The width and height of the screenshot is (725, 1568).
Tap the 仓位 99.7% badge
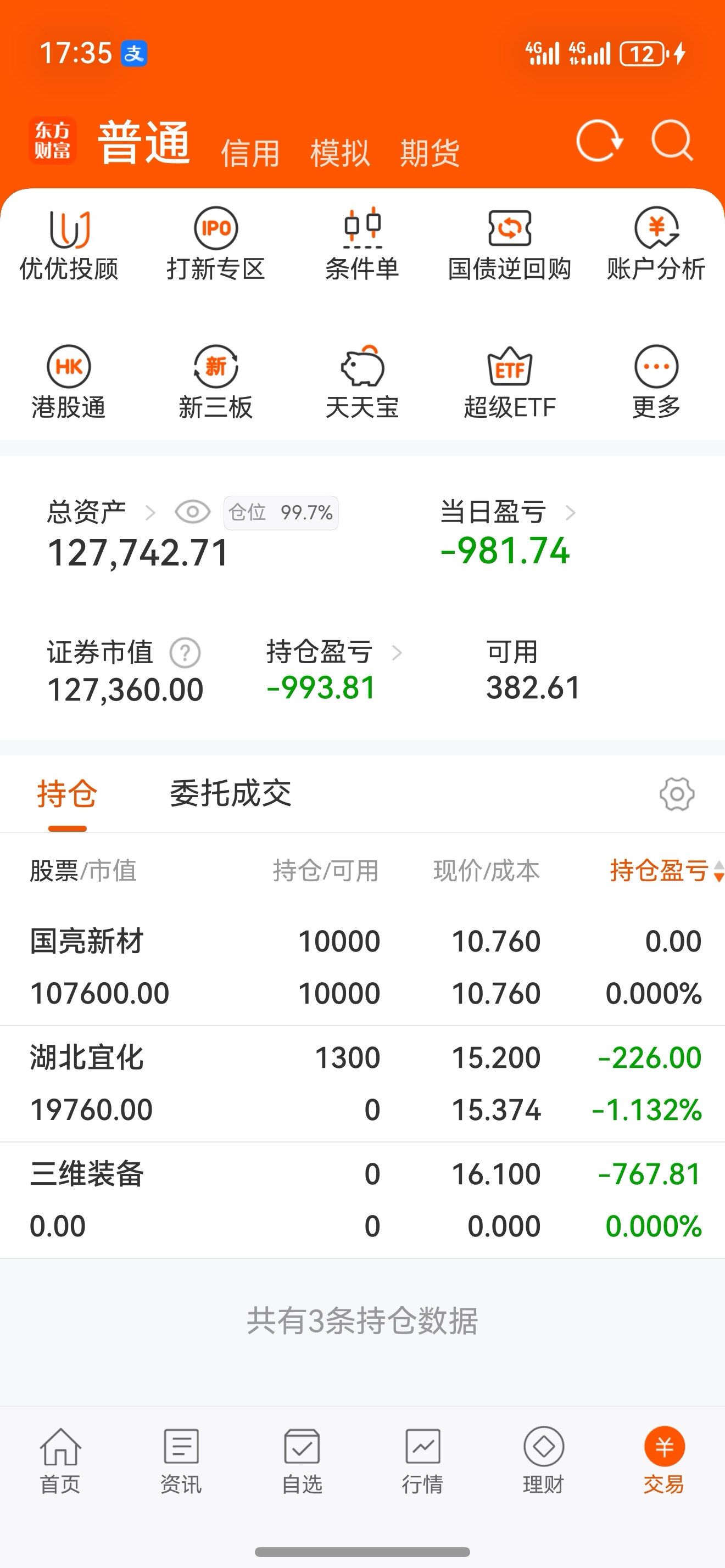(x=281, y=513)
